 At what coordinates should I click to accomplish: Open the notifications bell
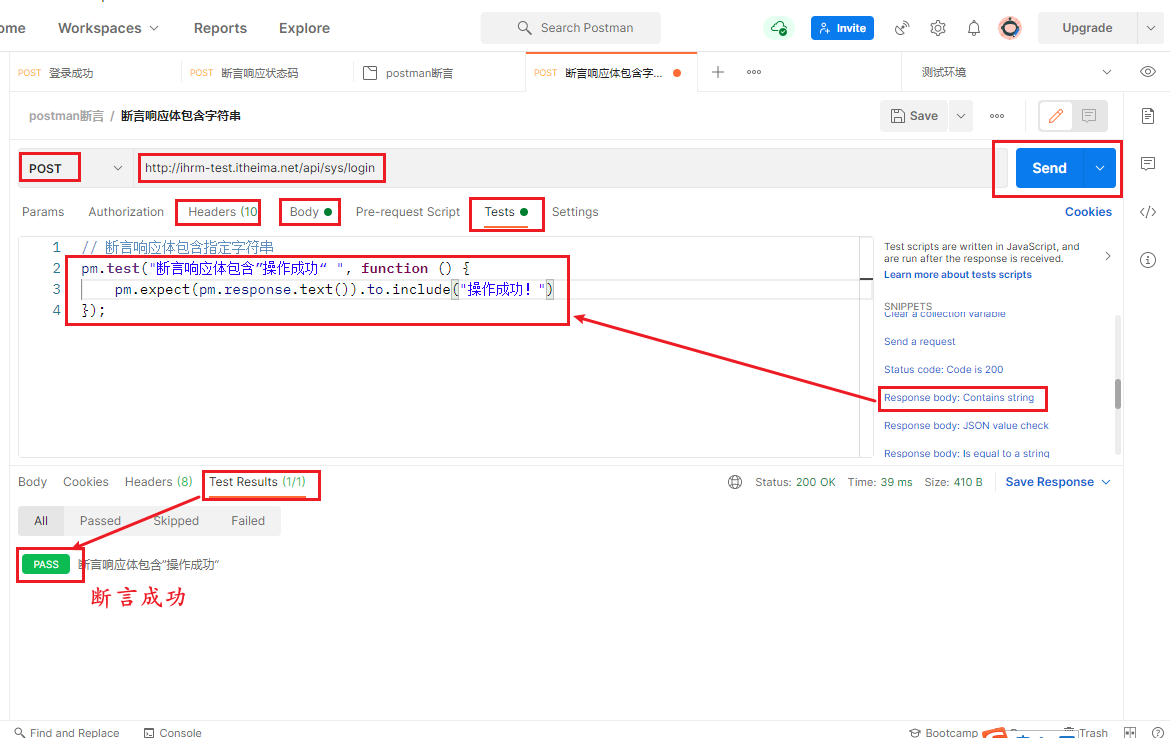pyautogui.click(x=974, y=28)
